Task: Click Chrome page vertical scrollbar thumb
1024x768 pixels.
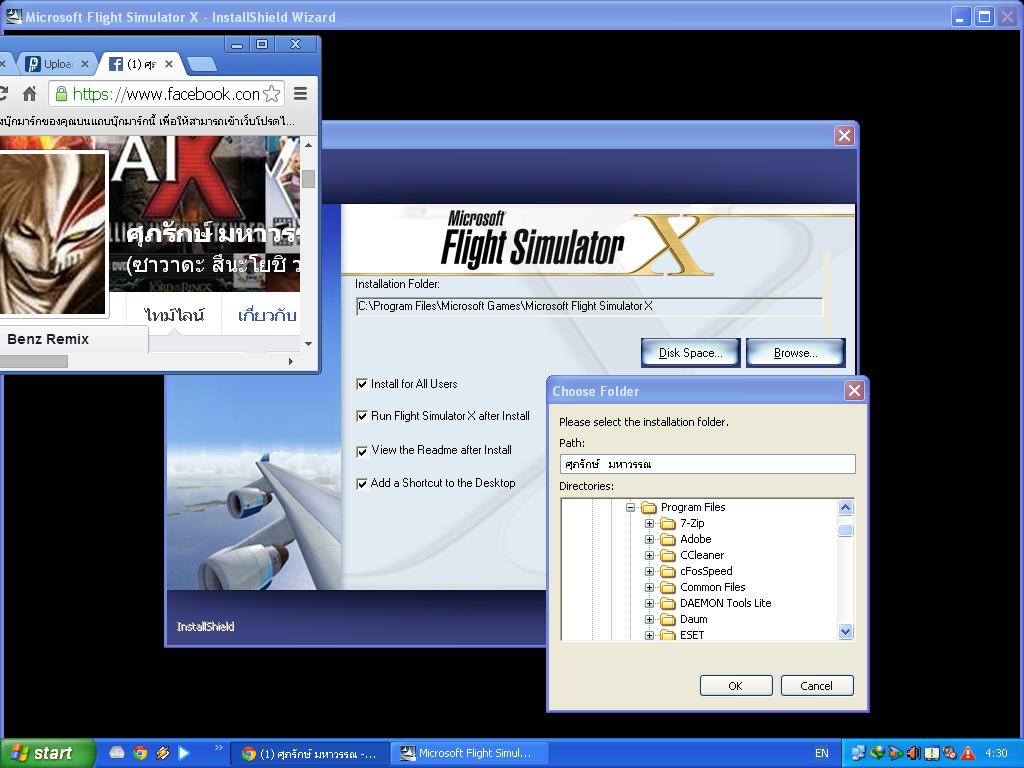Action: [308, 179]
